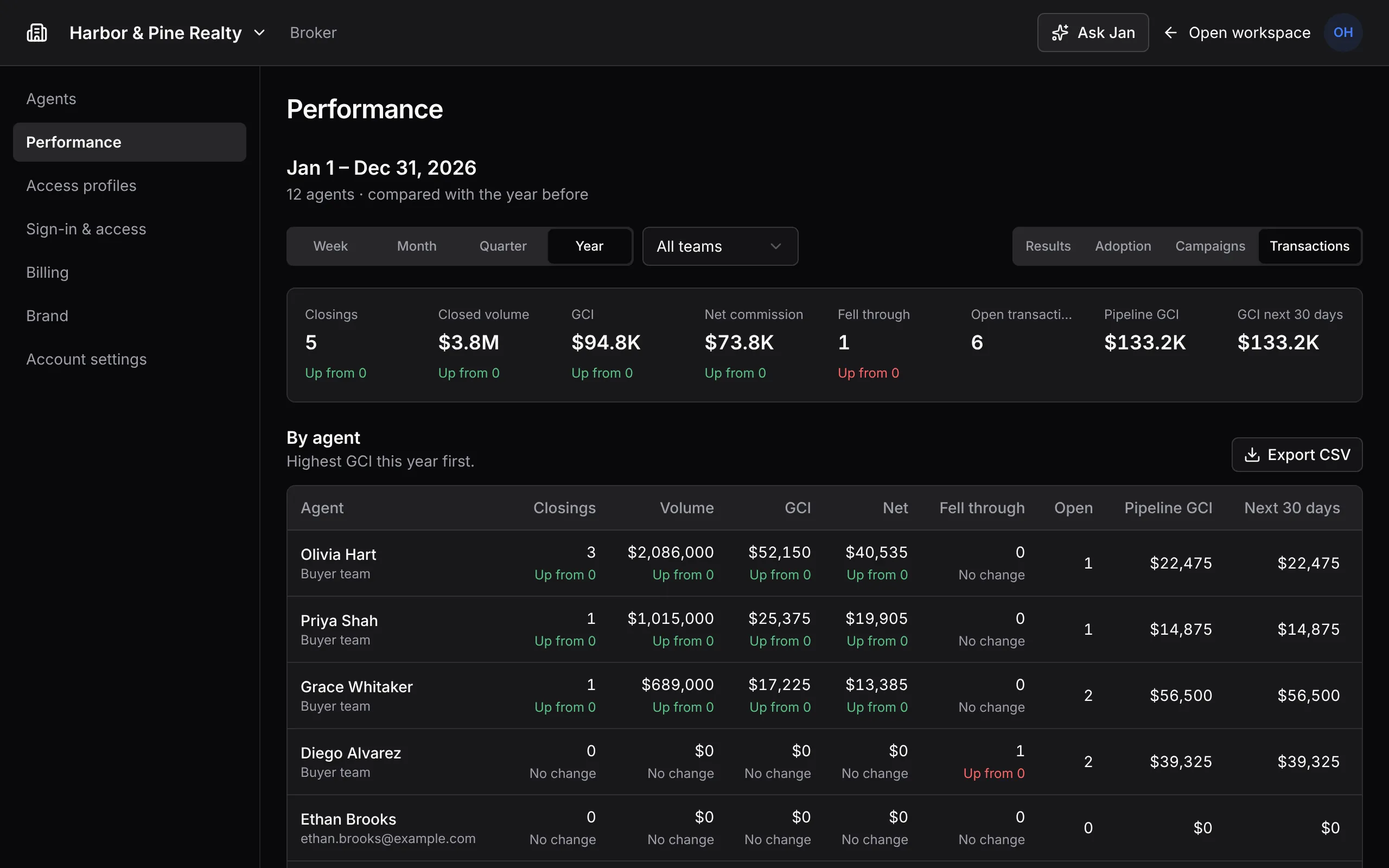Open Grace Whitaker's agent row
Screen dimensions: 1389x868
point(824,695)
